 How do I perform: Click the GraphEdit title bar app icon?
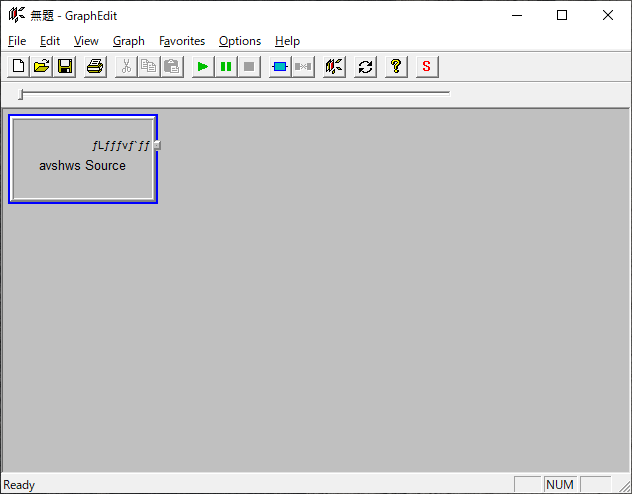click(x=17, y=15)
